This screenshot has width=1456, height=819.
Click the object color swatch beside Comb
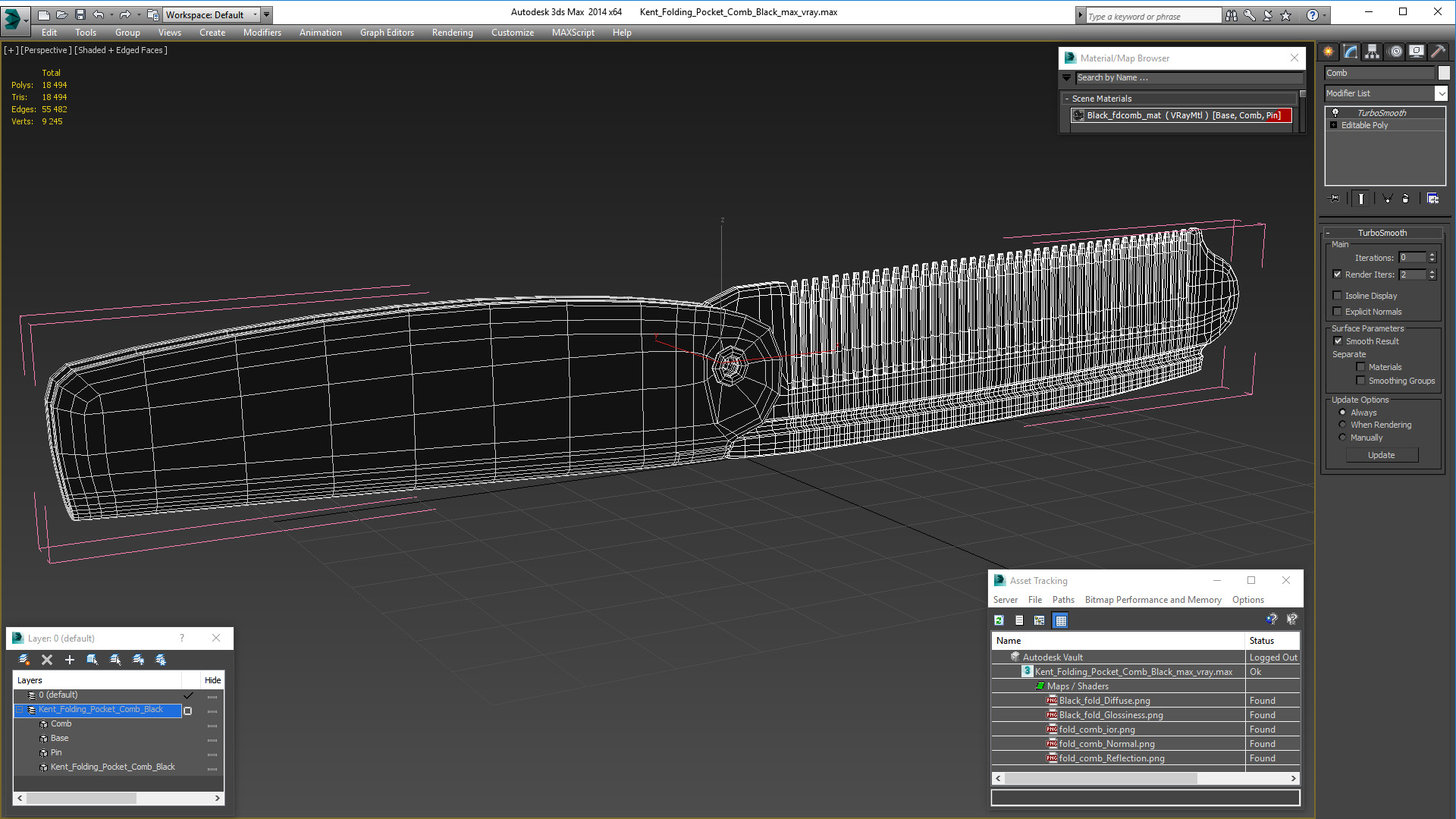[1444, 73]
